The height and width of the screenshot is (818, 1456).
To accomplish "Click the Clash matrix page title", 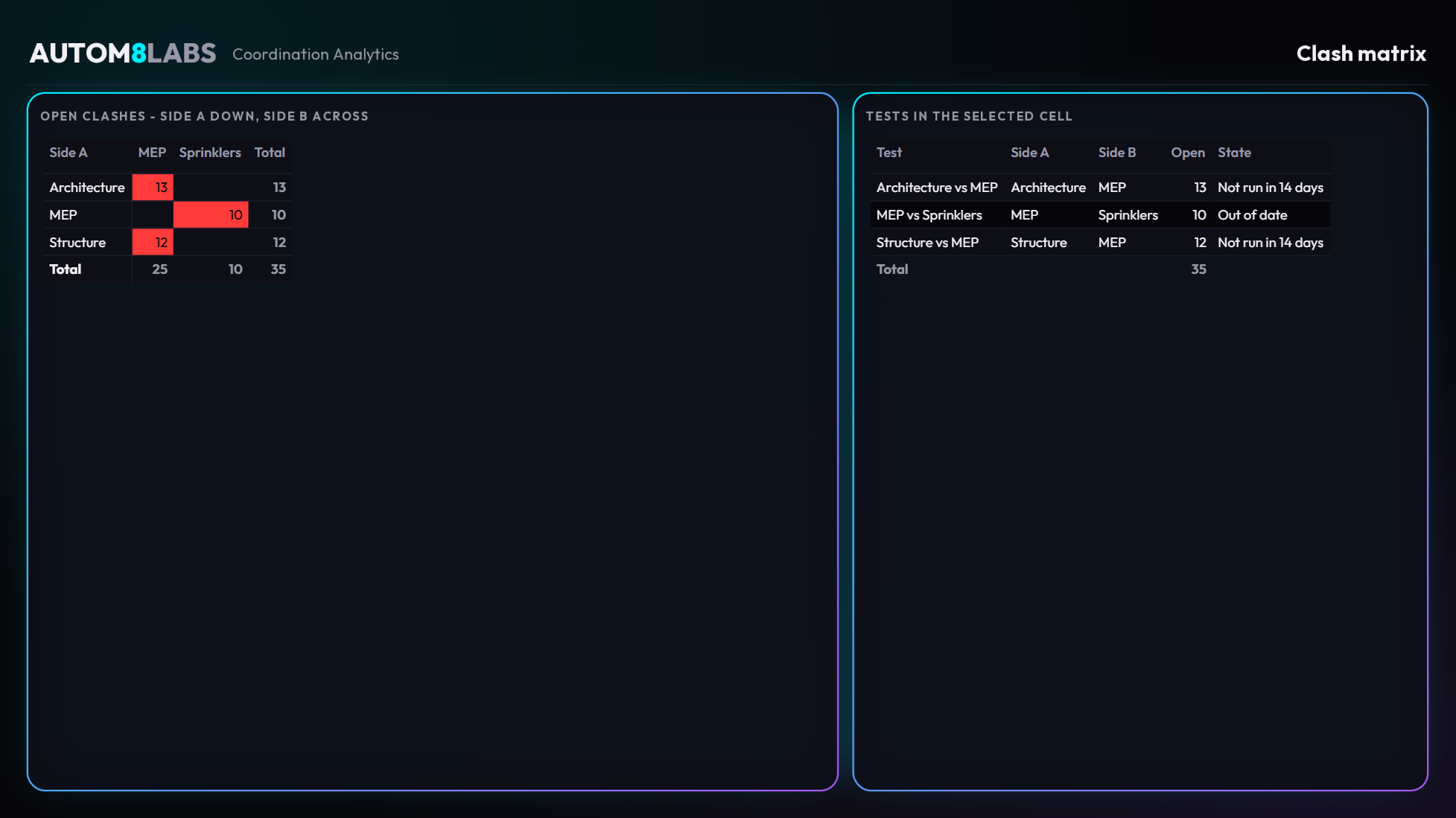I will point(1361,54).
